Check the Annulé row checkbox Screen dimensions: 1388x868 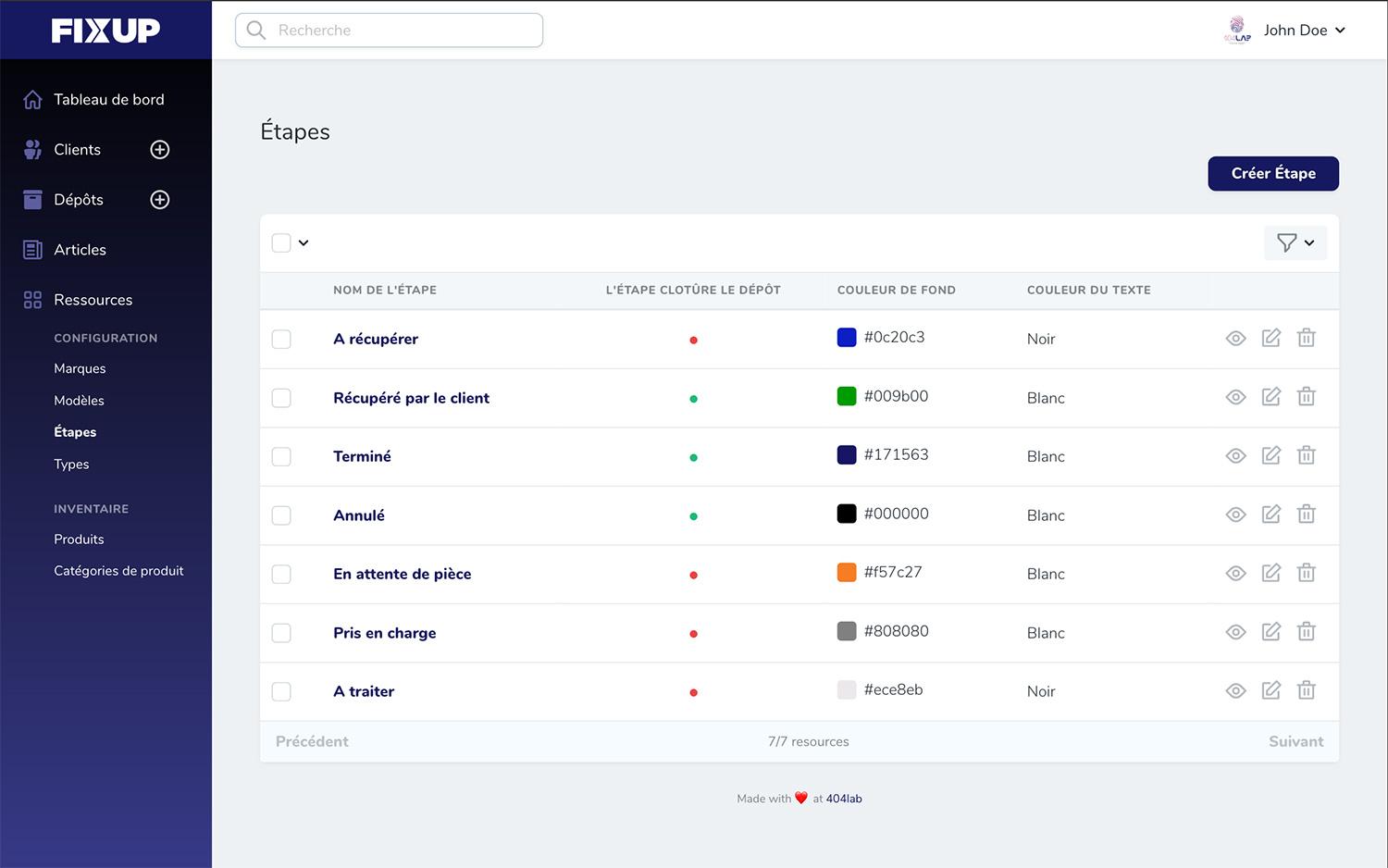coord(281,515)
